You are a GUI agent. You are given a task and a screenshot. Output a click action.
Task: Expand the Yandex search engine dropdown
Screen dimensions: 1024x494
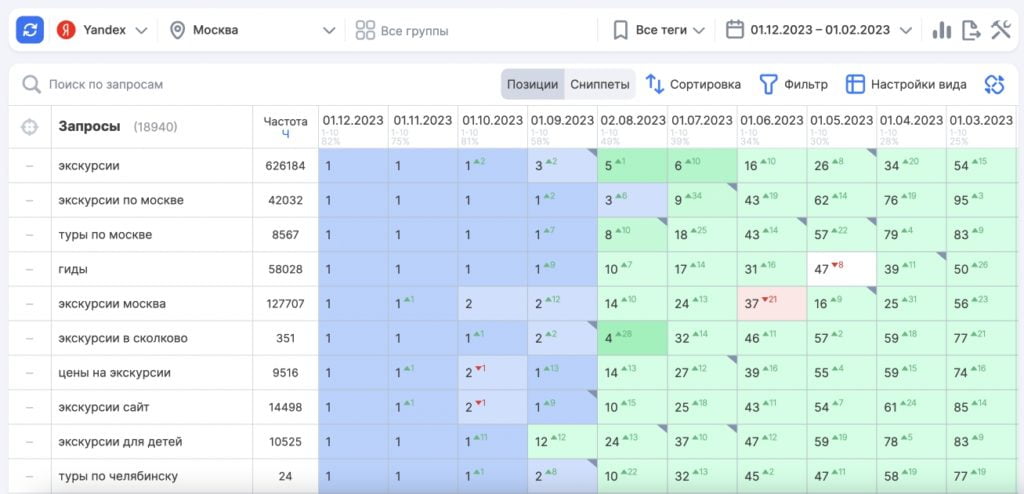[102, 30]
